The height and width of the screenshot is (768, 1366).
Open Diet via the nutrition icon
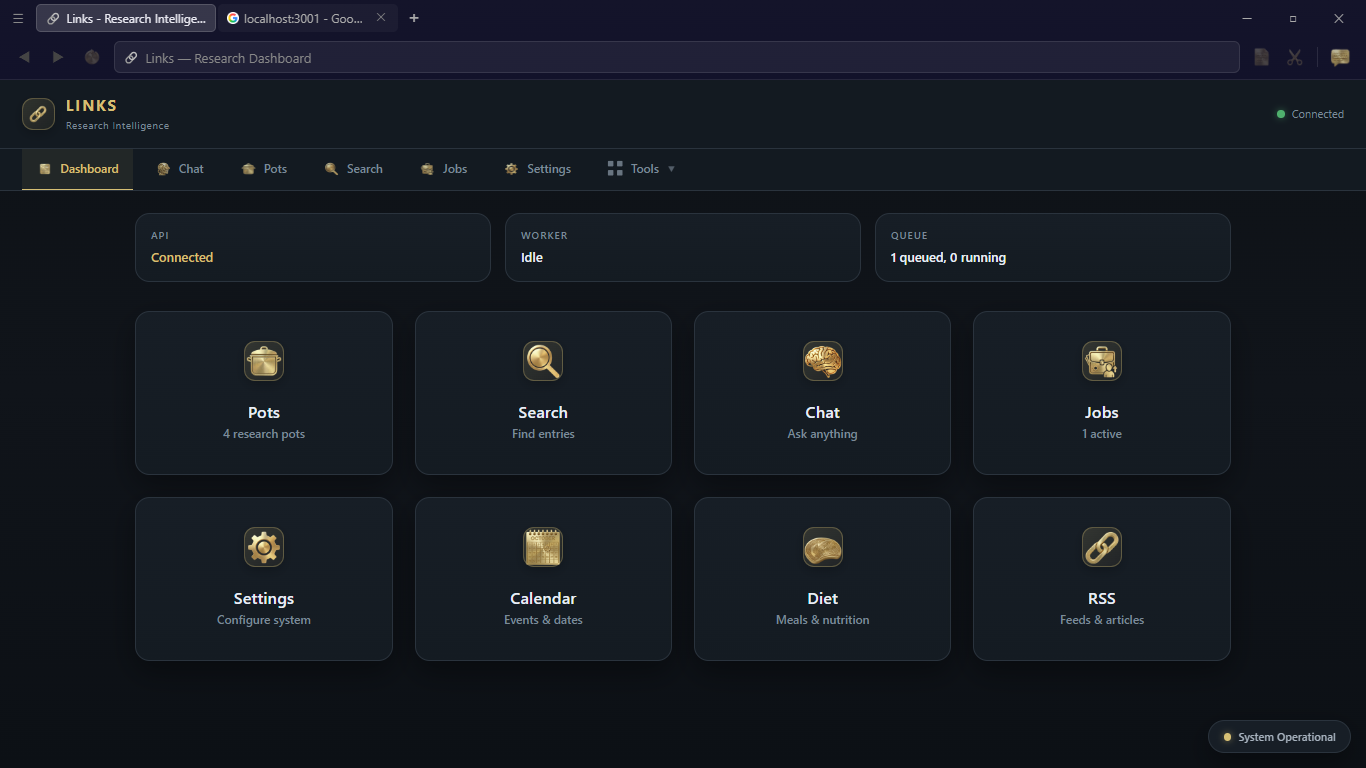pyautogui.click(x=822, y=547)
